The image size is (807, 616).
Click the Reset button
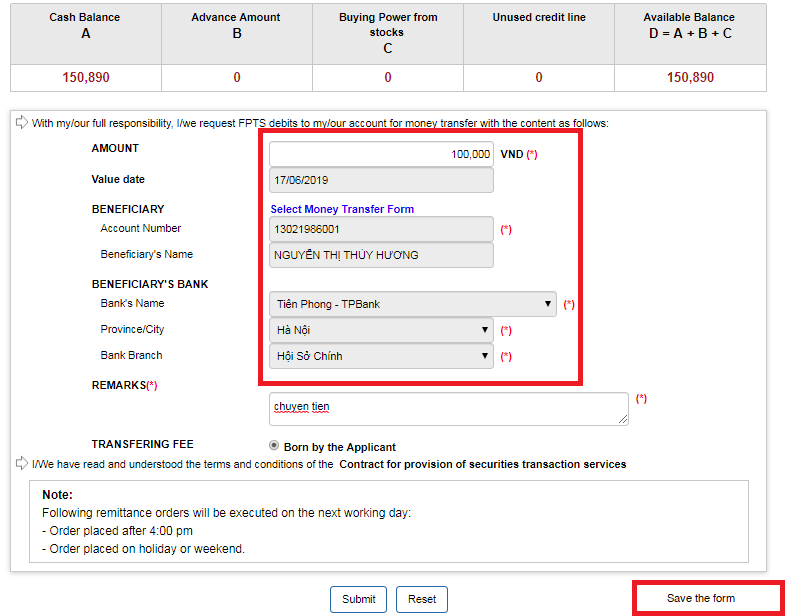click(422, 599)
